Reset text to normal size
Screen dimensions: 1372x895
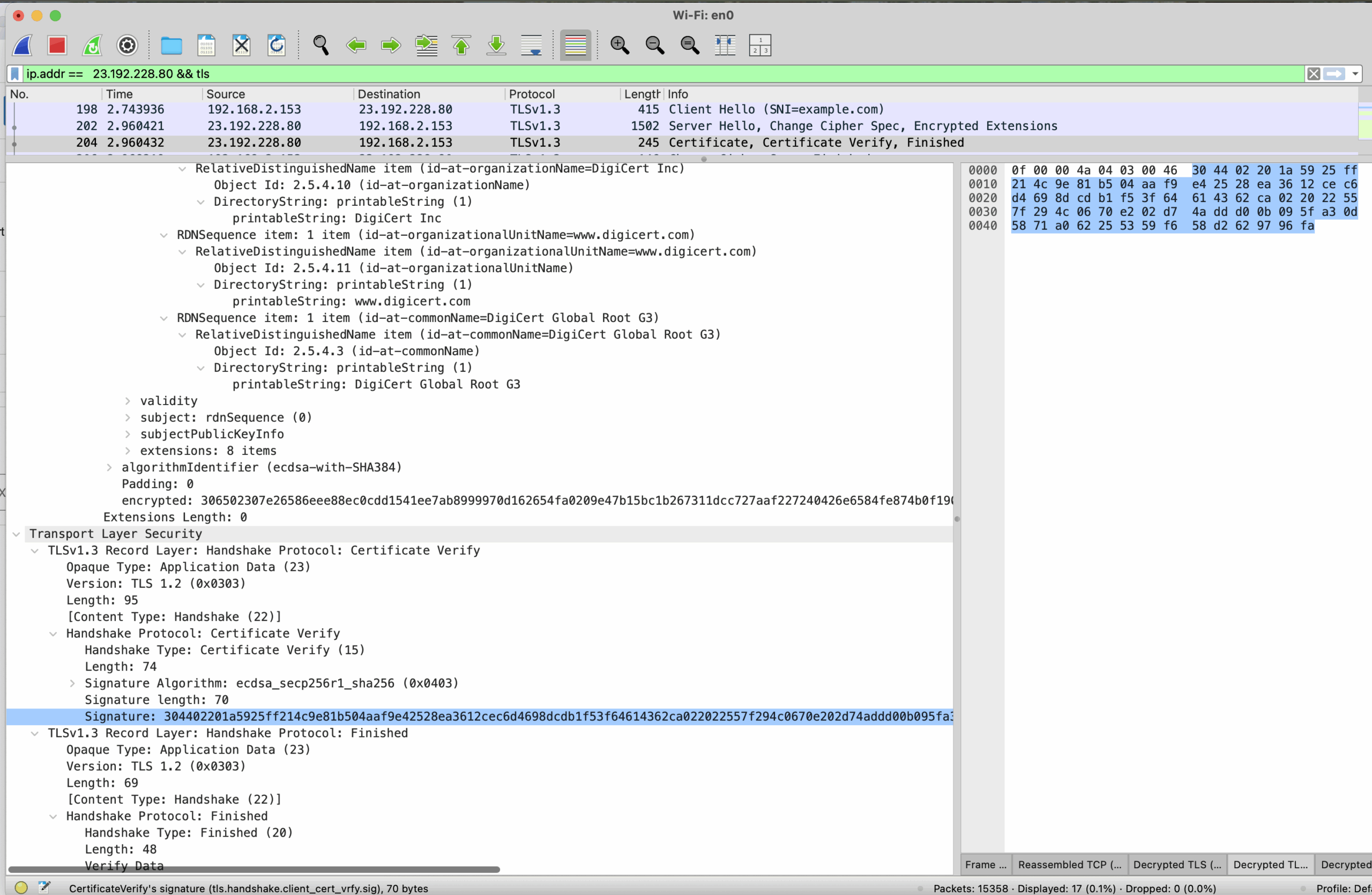point(690,45)
